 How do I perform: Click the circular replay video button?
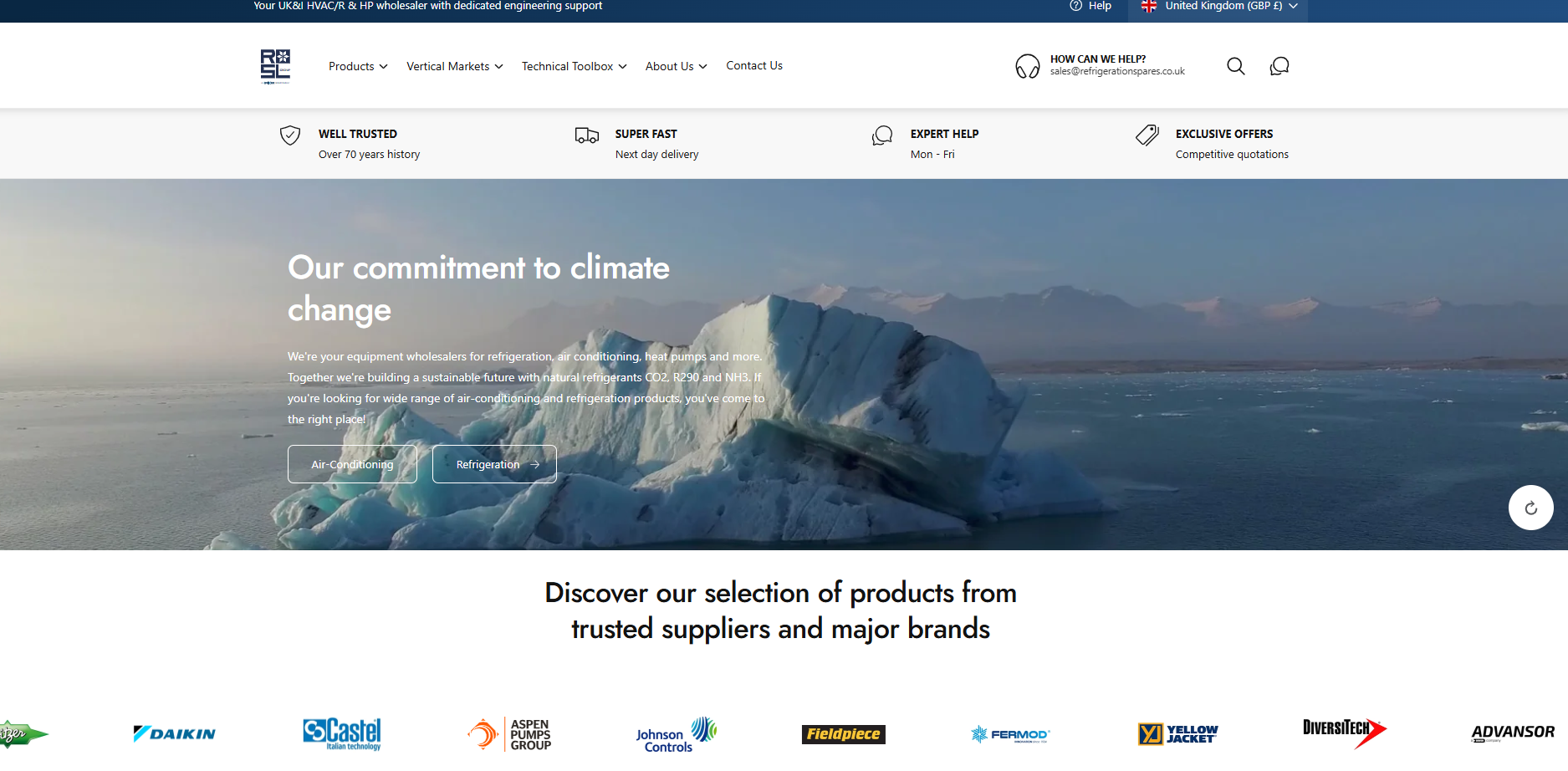pyautogui.click(x=1530, y=508)
